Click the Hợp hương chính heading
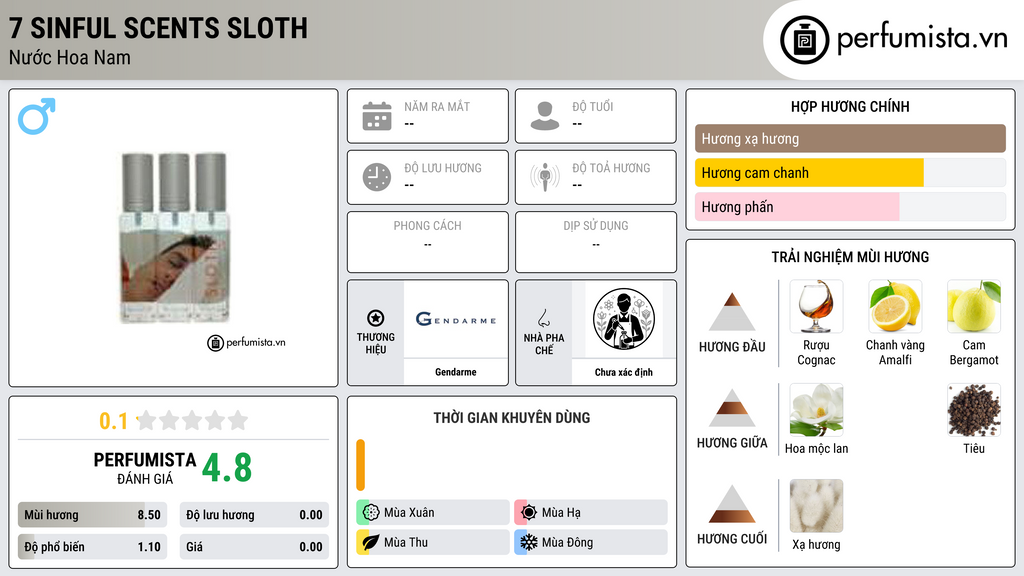The height and width of the screenshot is (576, 1024). (x=850, y=106)
